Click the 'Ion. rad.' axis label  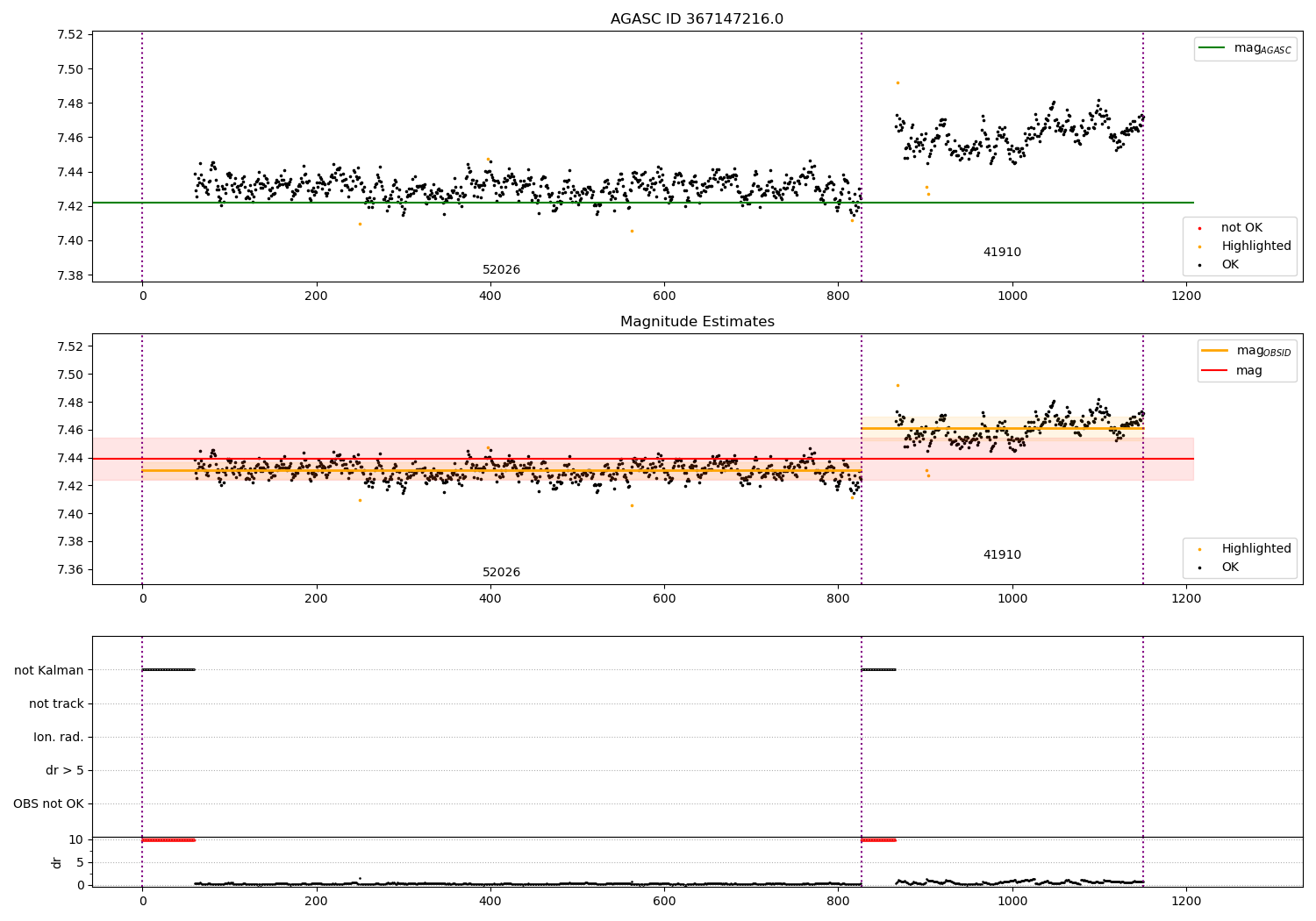coord(59,738)
